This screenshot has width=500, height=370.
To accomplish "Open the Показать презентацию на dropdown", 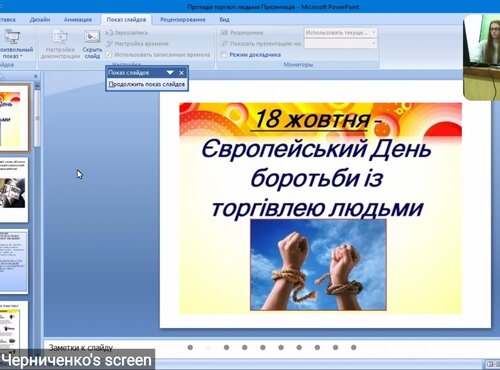I will coord(373,43).
